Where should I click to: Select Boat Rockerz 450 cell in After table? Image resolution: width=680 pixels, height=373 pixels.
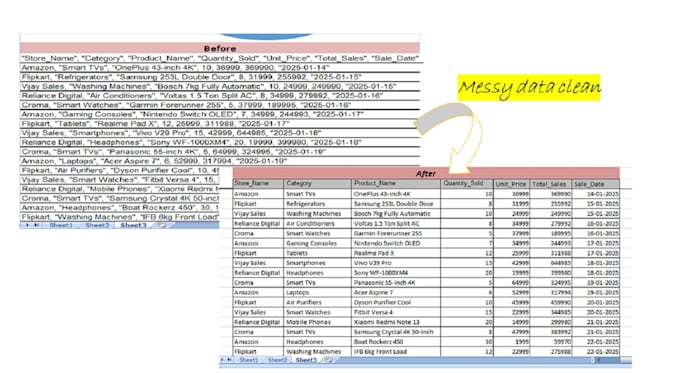[x=396, y=342]
